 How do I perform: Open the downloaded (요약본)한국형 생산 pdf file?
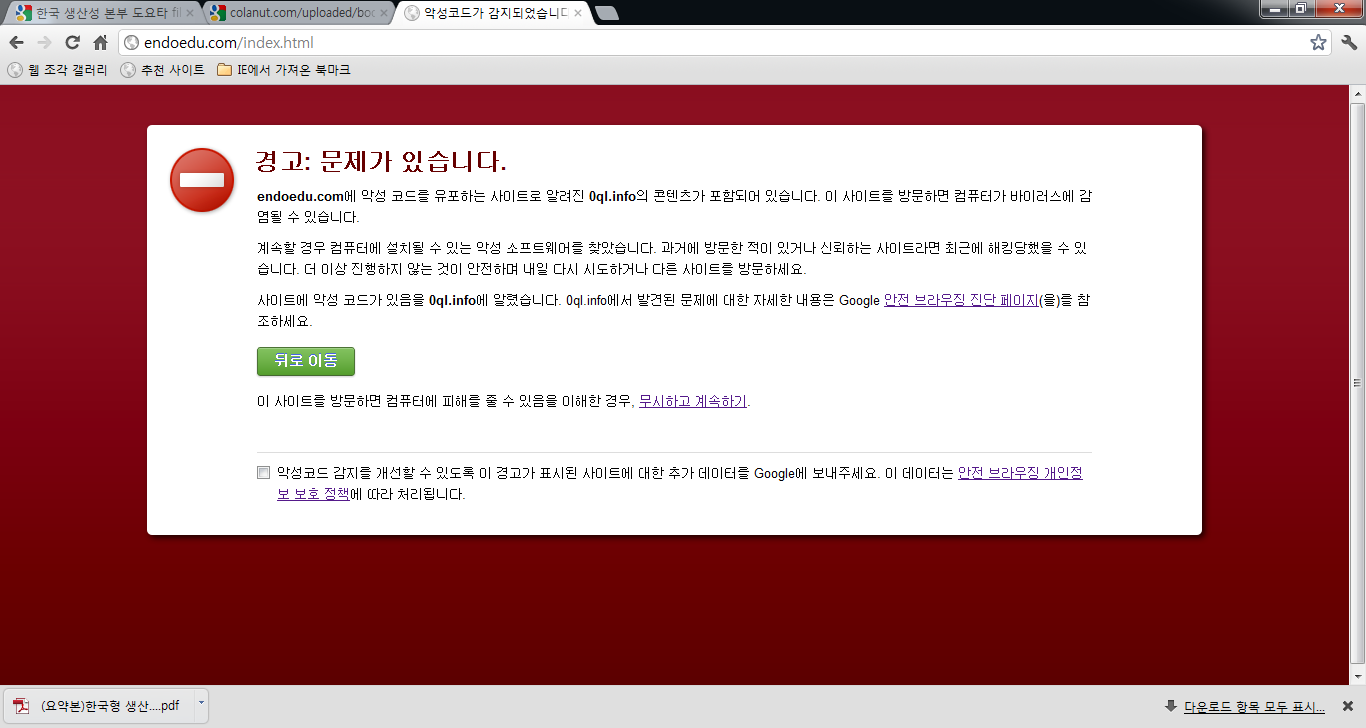coord(98,705)
